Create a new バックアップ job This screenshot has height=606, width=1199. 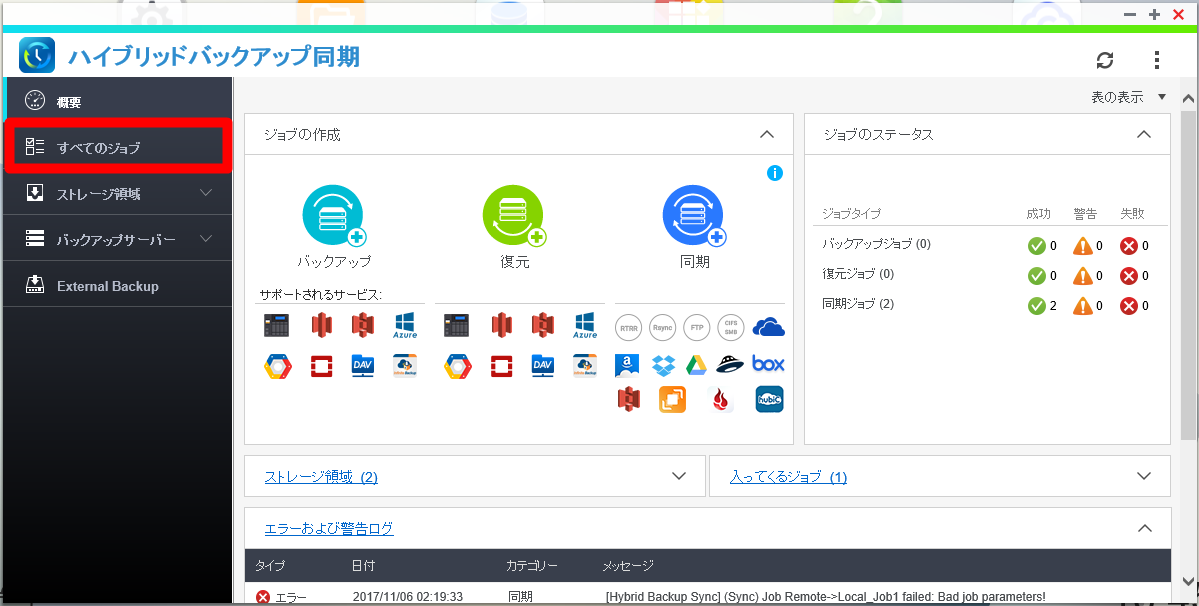pyautogui.click(x=334, y=216)
